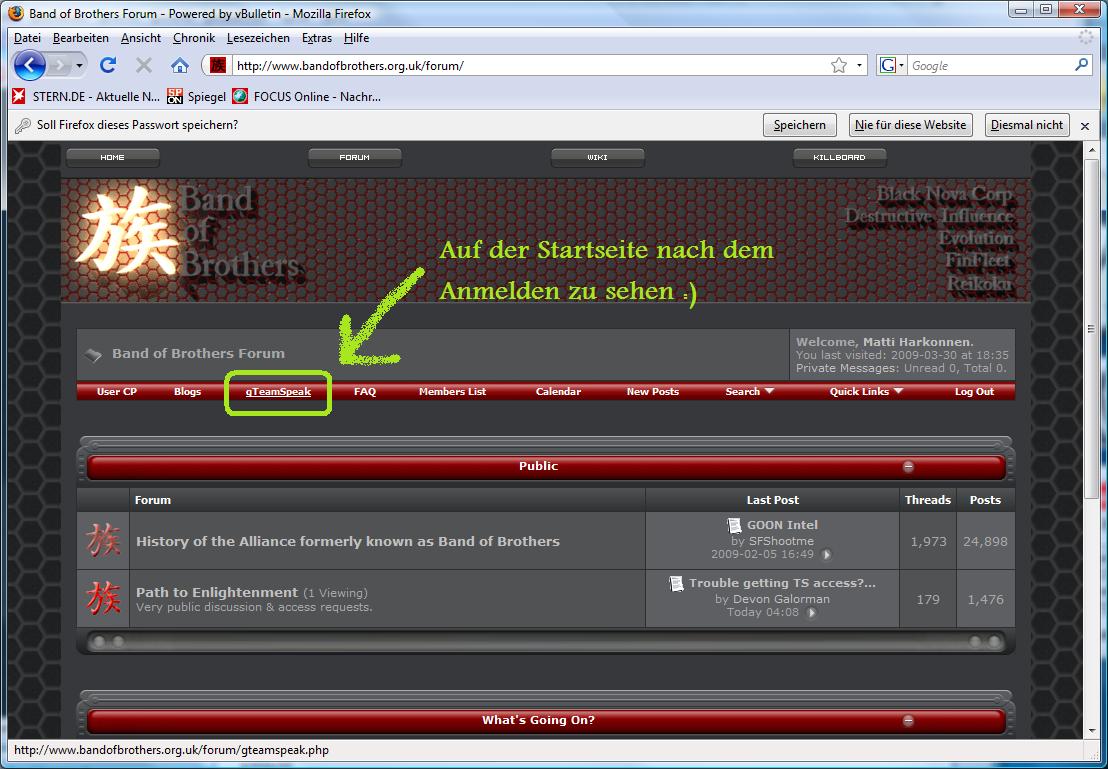Click the Path to Enlightenment status icon
The height and width of the screenshot is (769, 1108).
(103, 599)
